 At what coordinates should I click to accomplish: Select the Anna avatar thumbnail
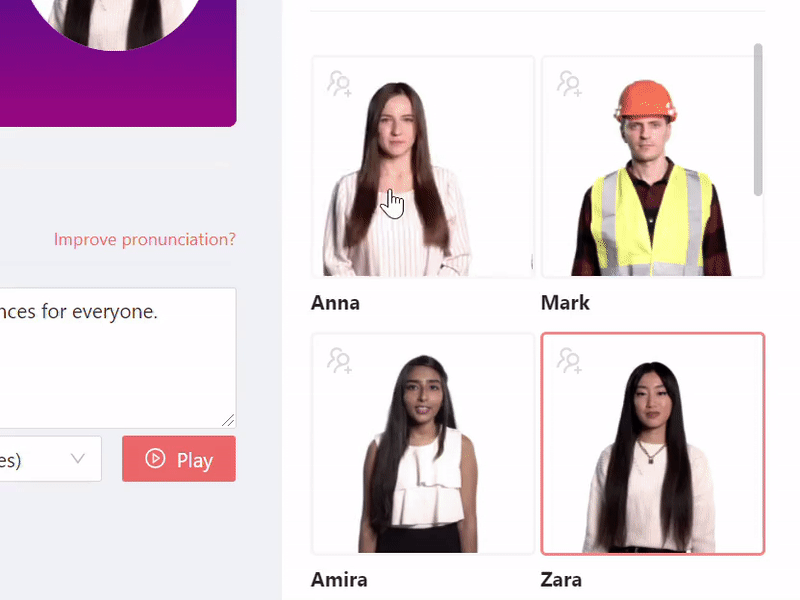(423, 166)
